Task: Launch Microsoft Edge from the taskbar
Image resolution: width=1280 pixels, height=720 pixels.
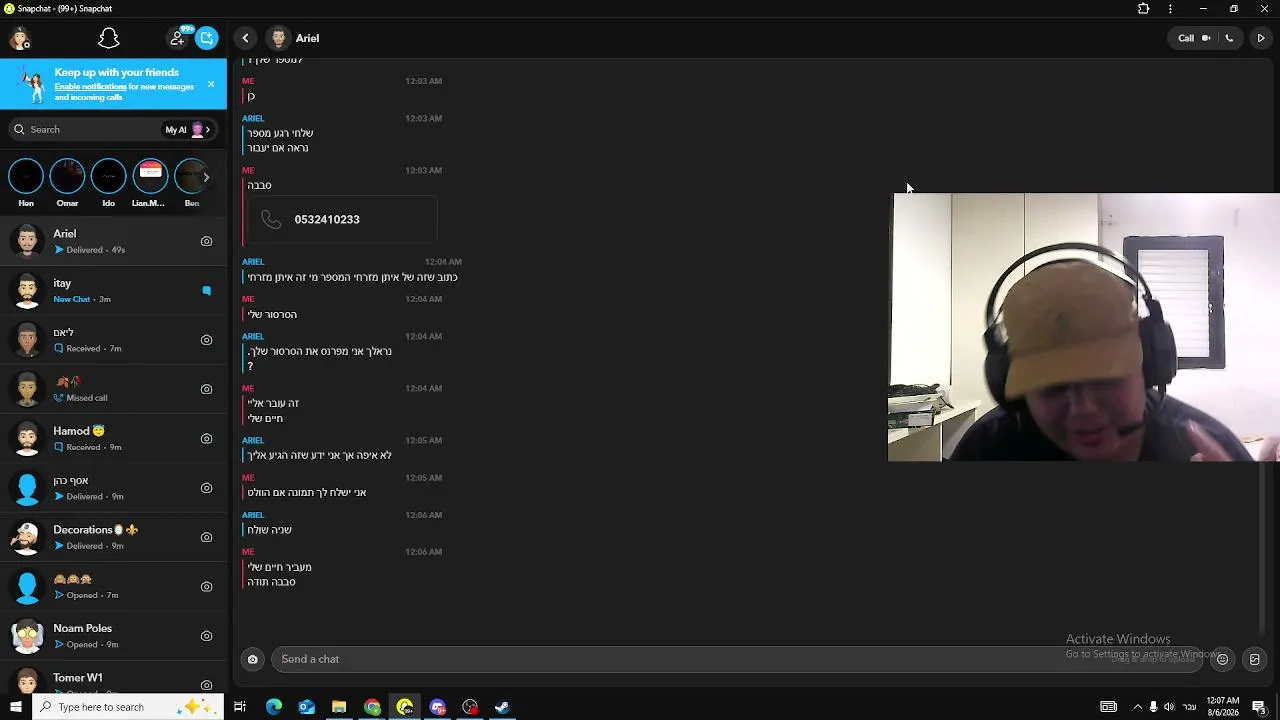Action: click(274, 707)
